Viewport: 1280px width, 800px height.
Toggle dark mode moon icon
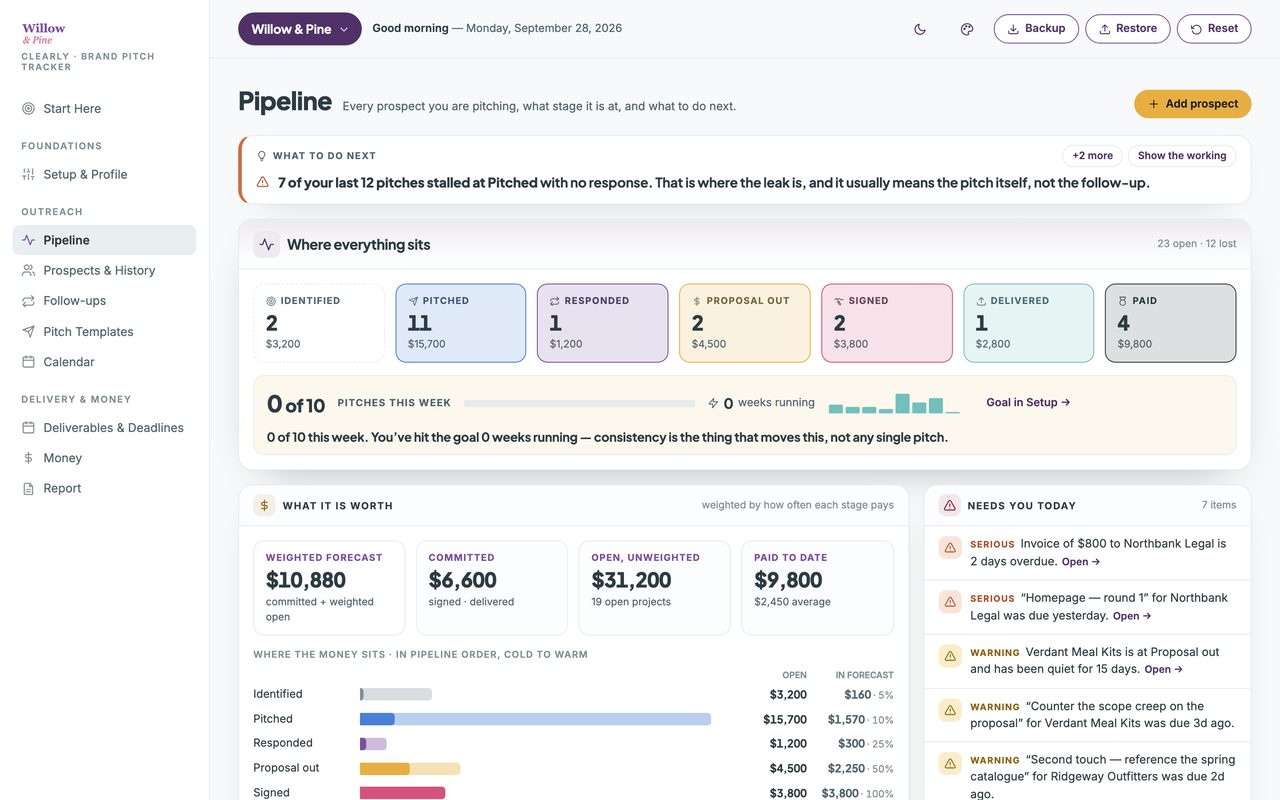pos(920,29)
